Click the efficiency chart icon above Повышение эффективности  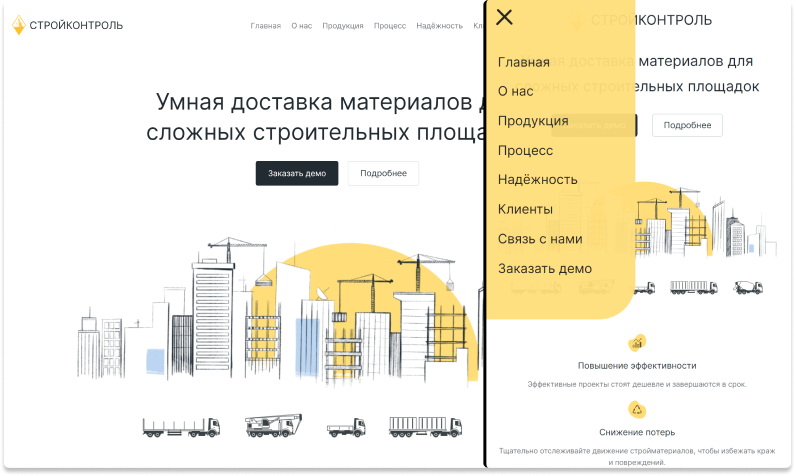point(637,344)
